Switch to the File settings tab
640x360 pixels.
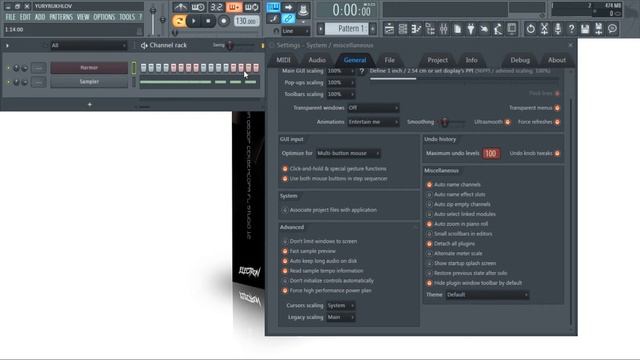(389, 60)
